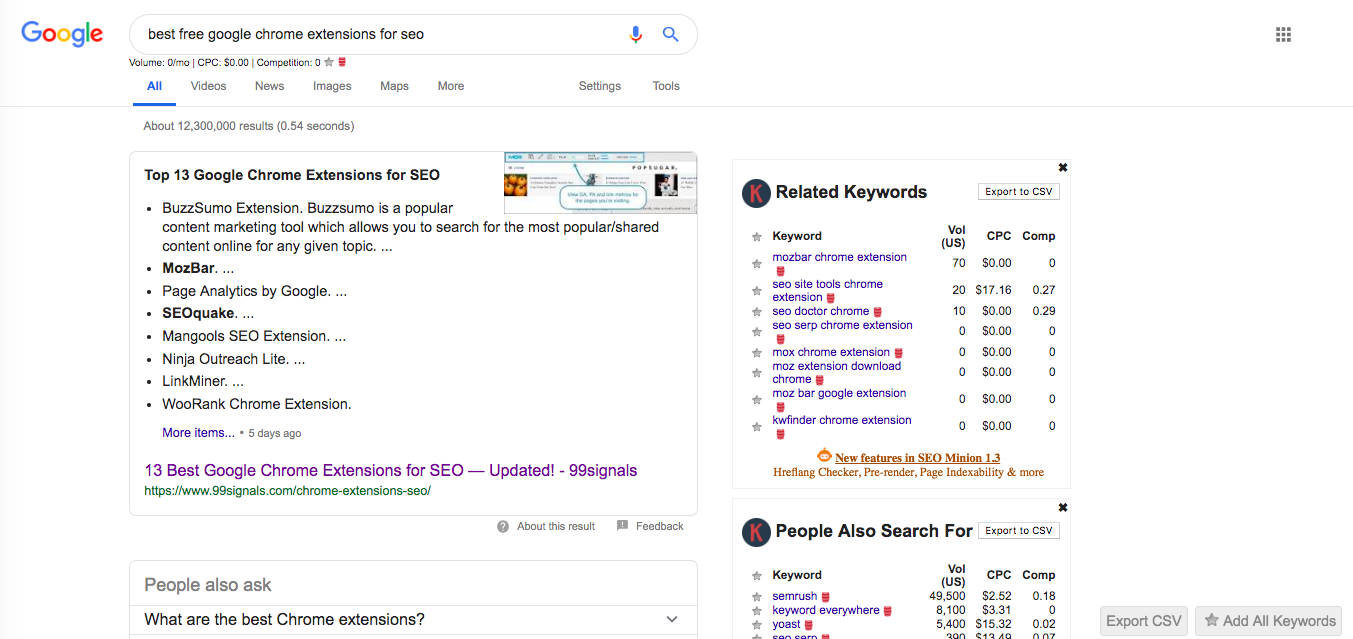Click the 'Top 13 Google Chrome Extensions for SEO' heading
This screenshot has height=639, width=1353.
tap(292, 175)
